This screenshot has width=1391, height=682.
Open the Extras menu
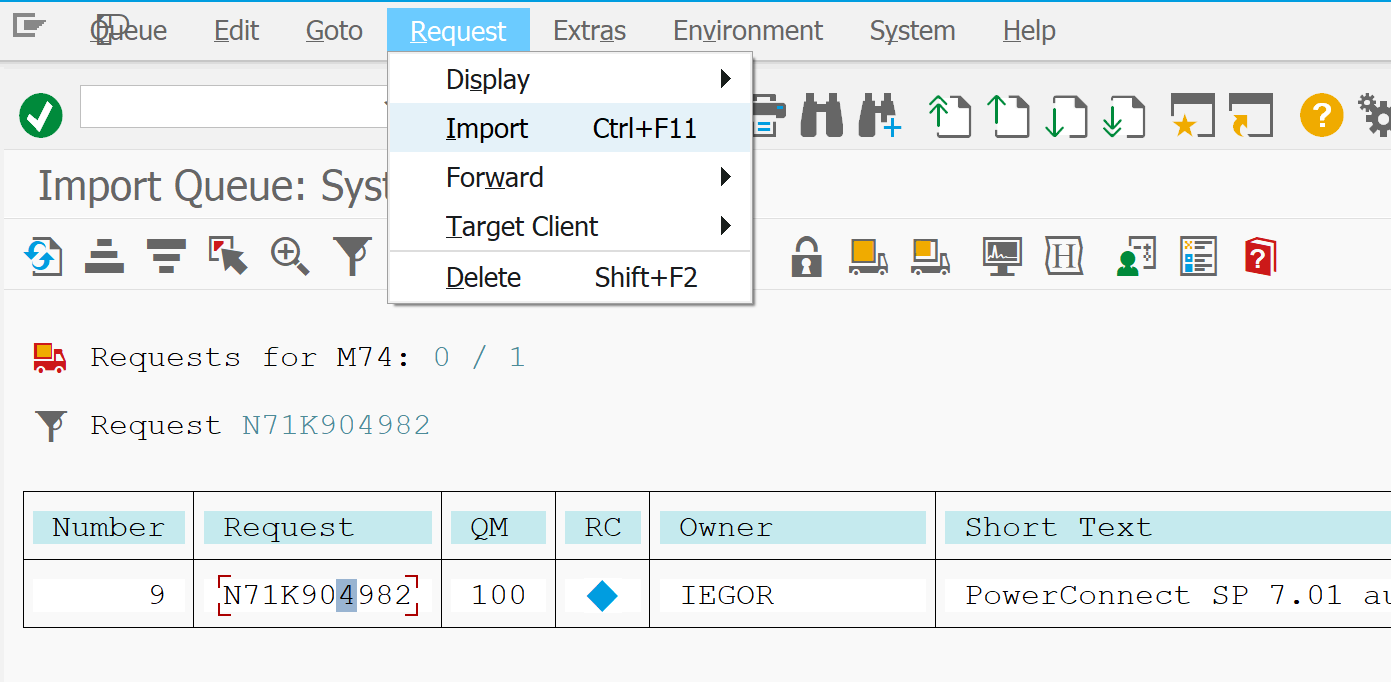click(x=589, y=30)
